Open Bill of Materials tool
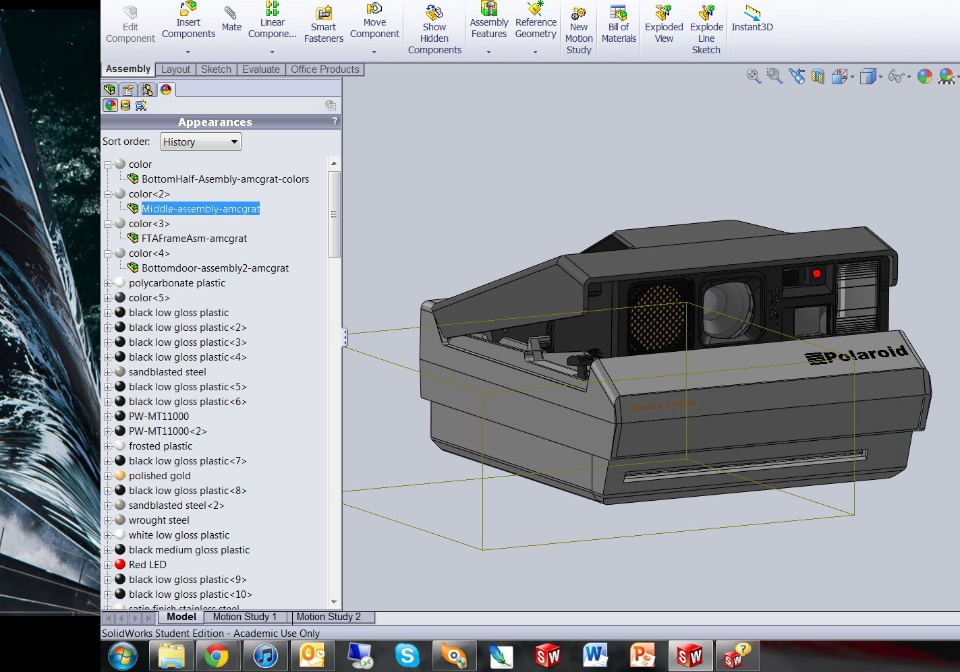960x672 pixels. (x=618, y=24)
